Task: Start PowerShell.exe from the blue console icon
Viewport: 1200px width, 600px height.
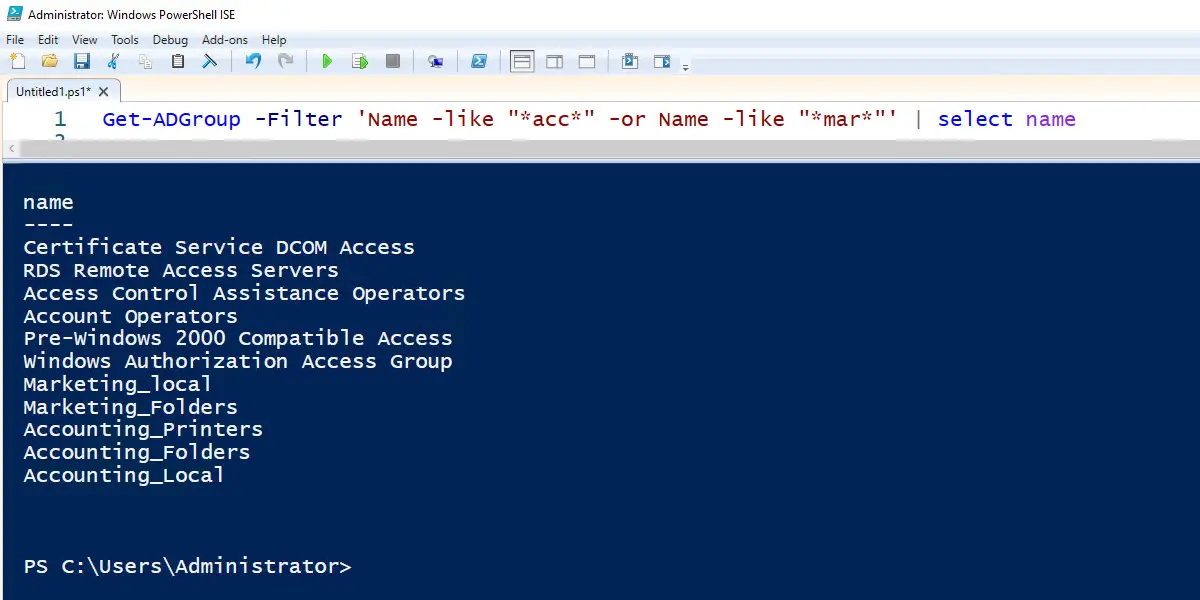Action: point(479,62)
